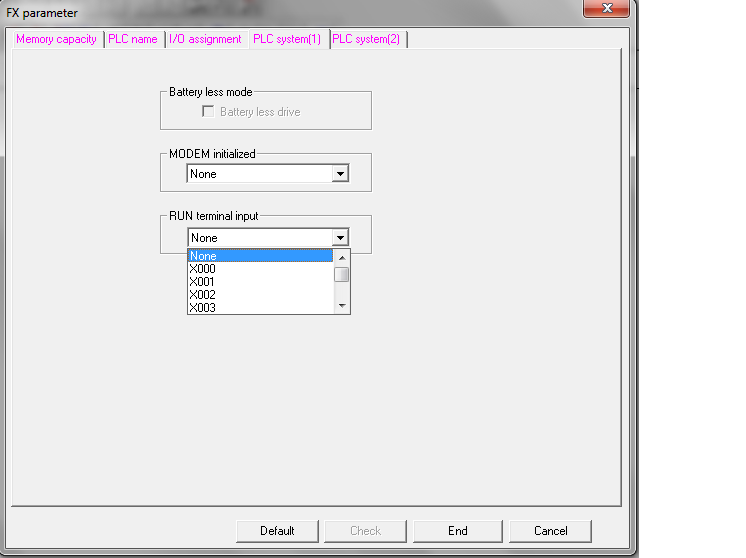Cancel the FX parameter dialog
The image size is (746, 558).
click(x=550, y=531)
